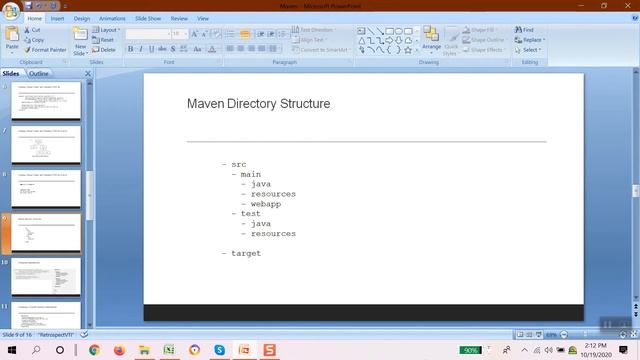This screenshot has height=360, width=640.
Task: Open PowerPoint Help question mark
Action: coord(635,18)
